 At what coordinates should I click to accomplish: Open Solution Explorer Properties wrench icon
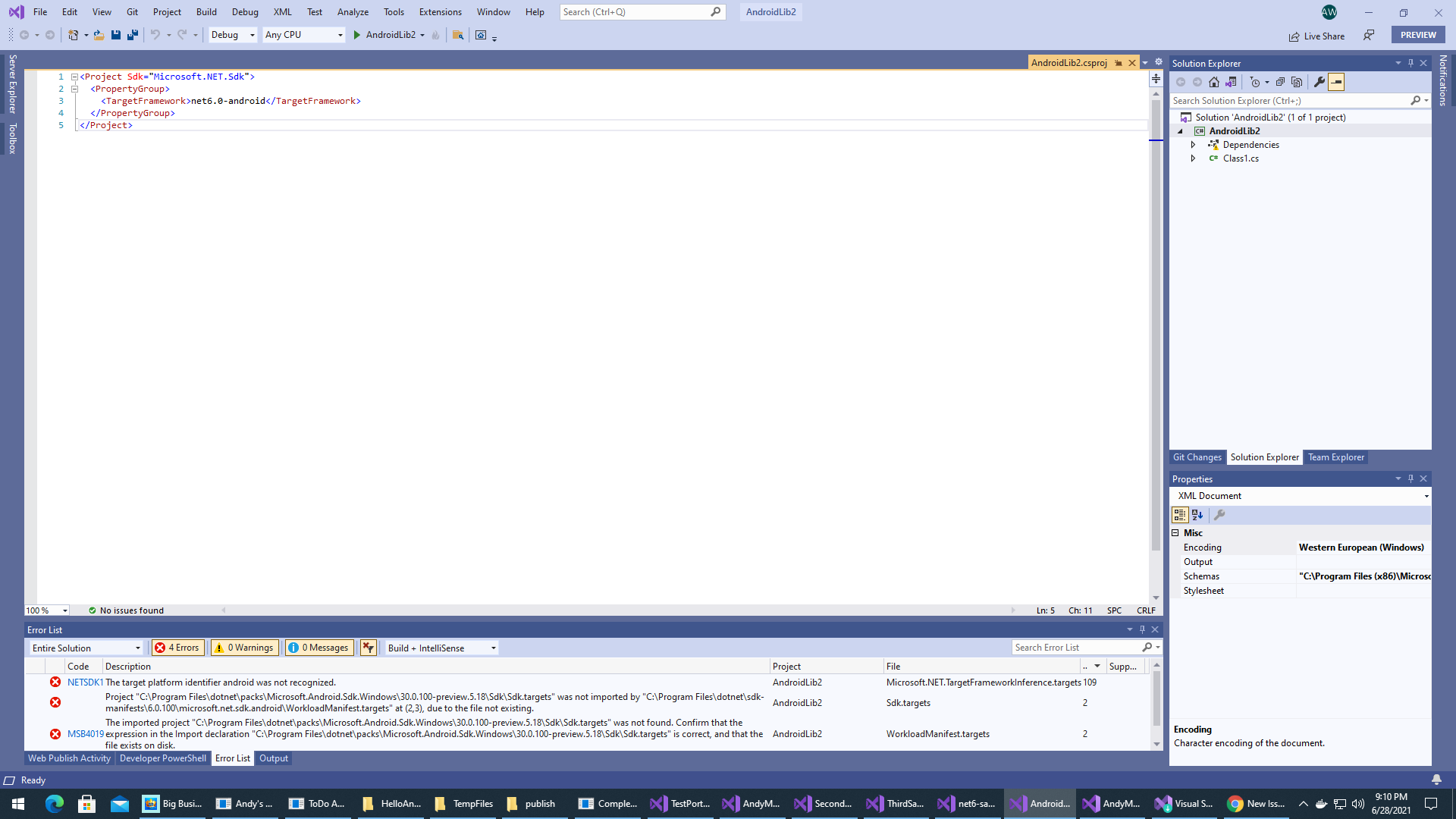pyautogui.click(x=1319, y=82)
